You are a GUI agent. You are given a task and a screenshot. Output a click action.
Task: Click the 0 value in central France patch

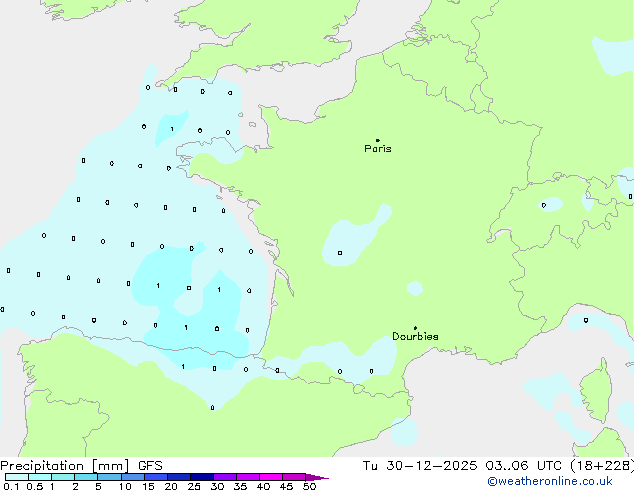(340, 253)
